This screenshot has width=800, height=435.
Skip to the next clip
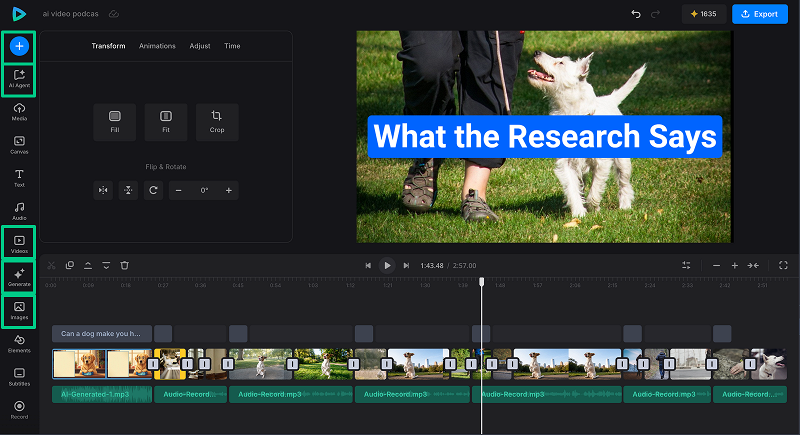[x=406, y=265]
